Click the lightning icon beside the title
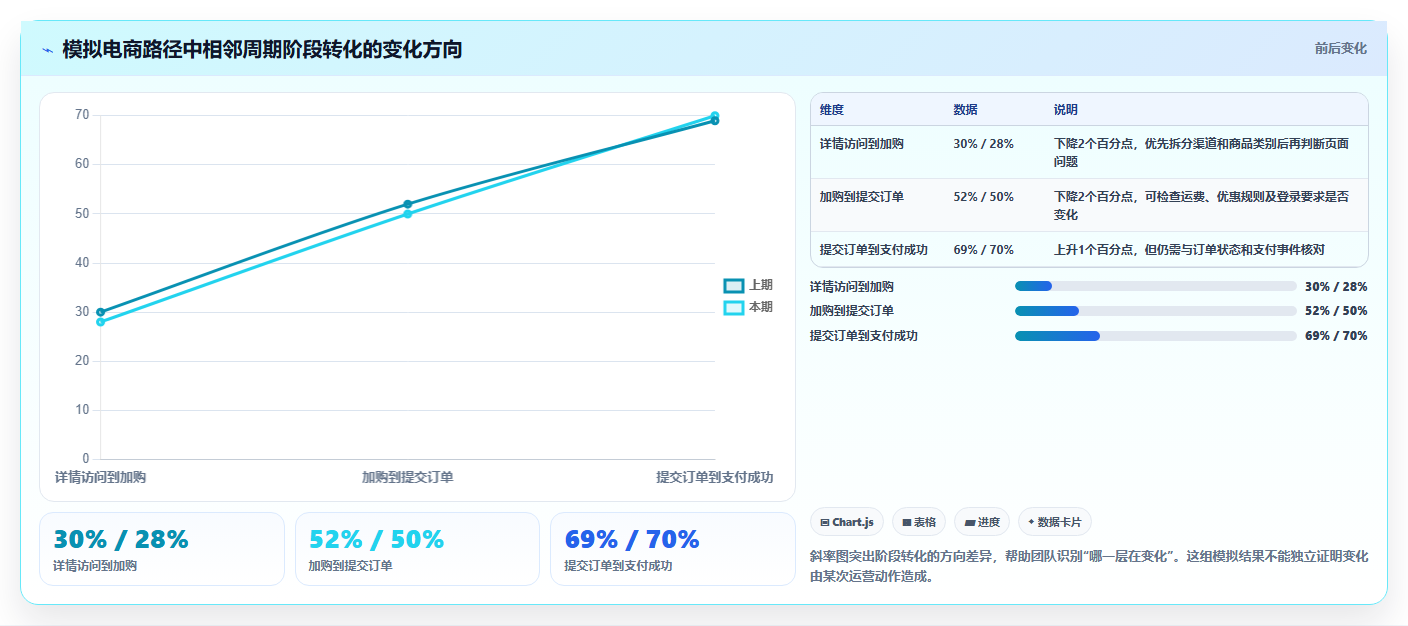The image size is (1408, 626). pyautogui.click(x=47, y=50)
